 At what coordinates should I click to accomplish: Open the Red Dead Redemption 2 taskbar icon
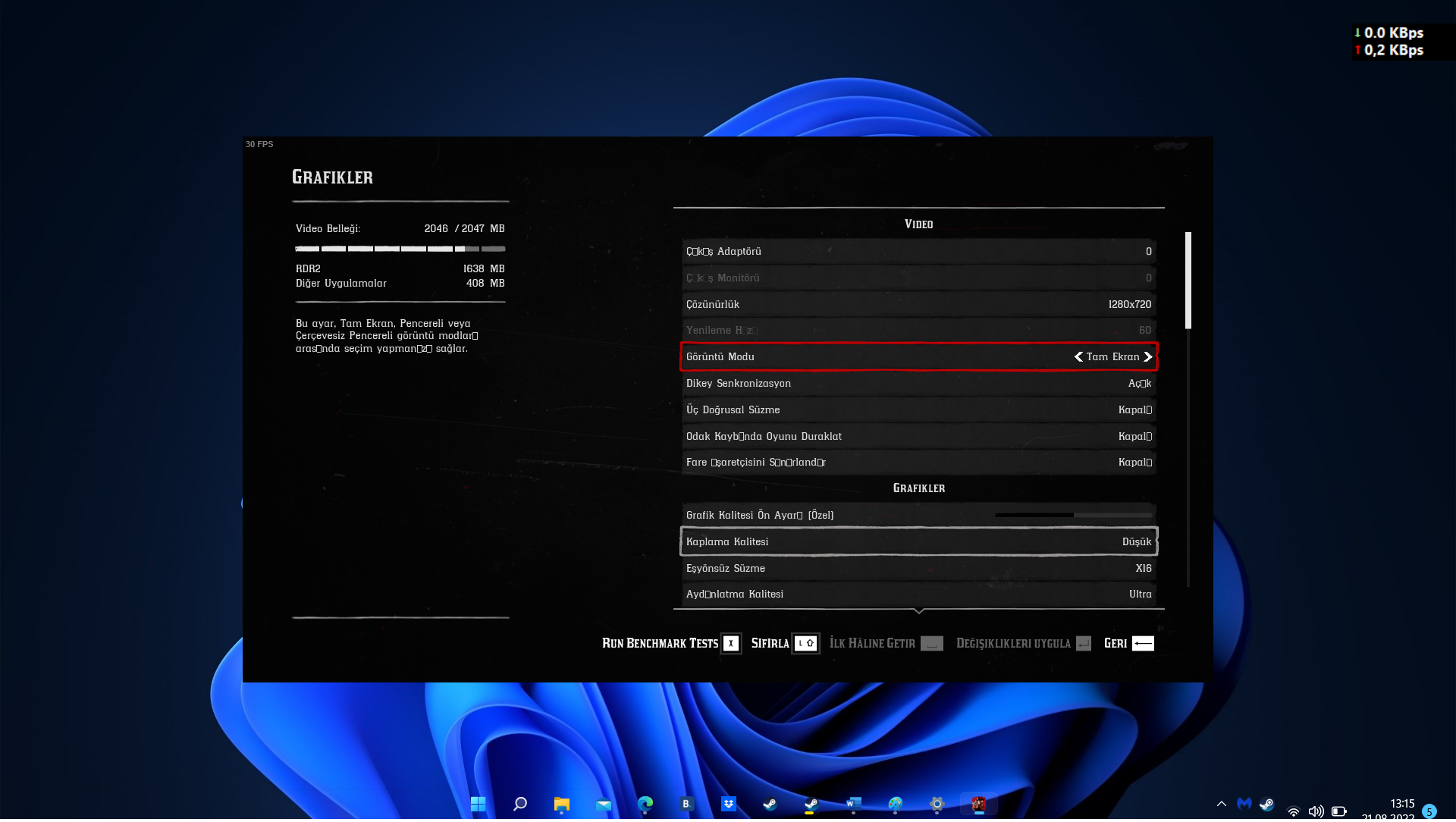tap(978, 804)
